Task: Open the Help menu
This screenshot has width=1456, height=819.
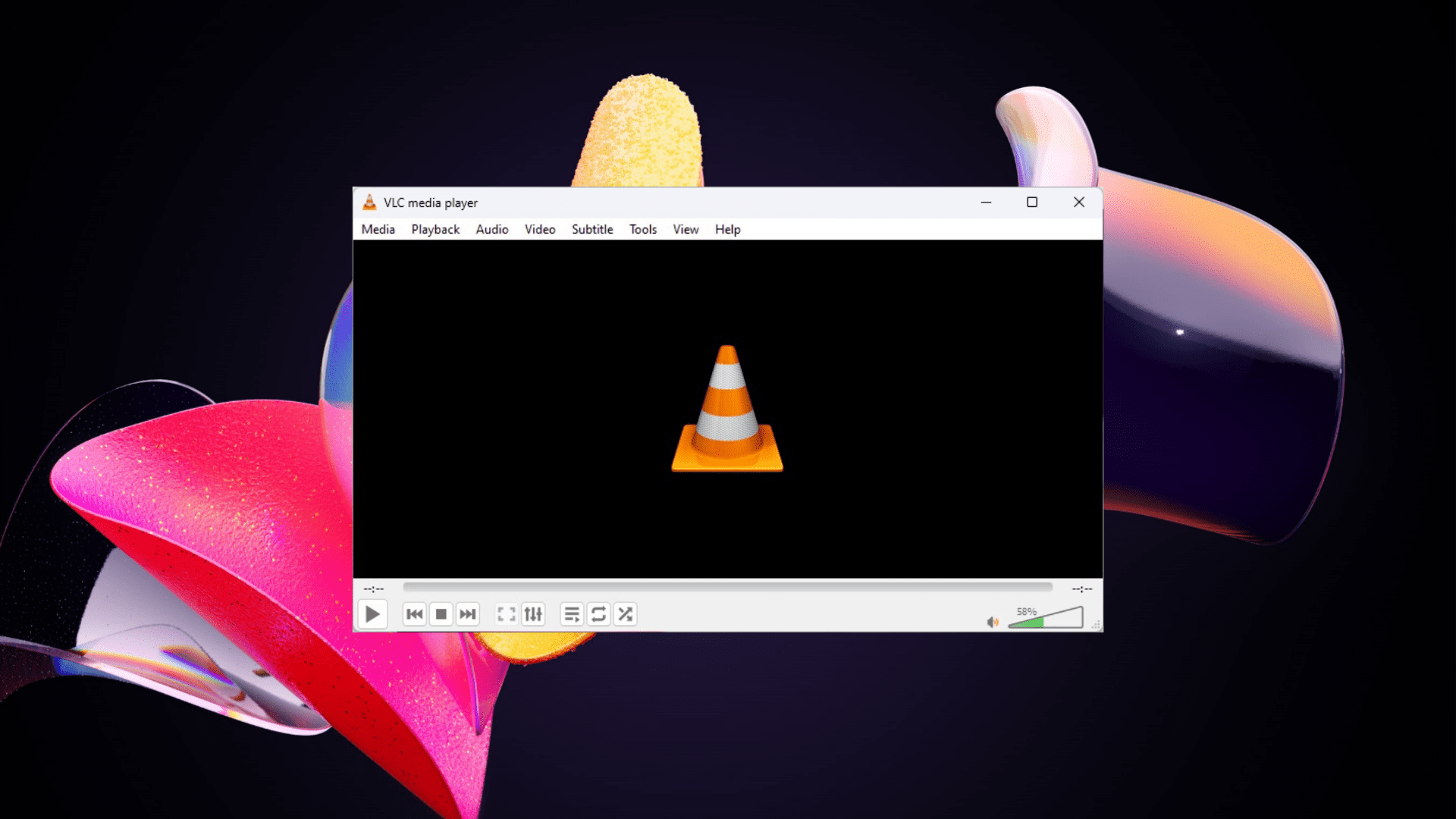Action: coord(727,229)
